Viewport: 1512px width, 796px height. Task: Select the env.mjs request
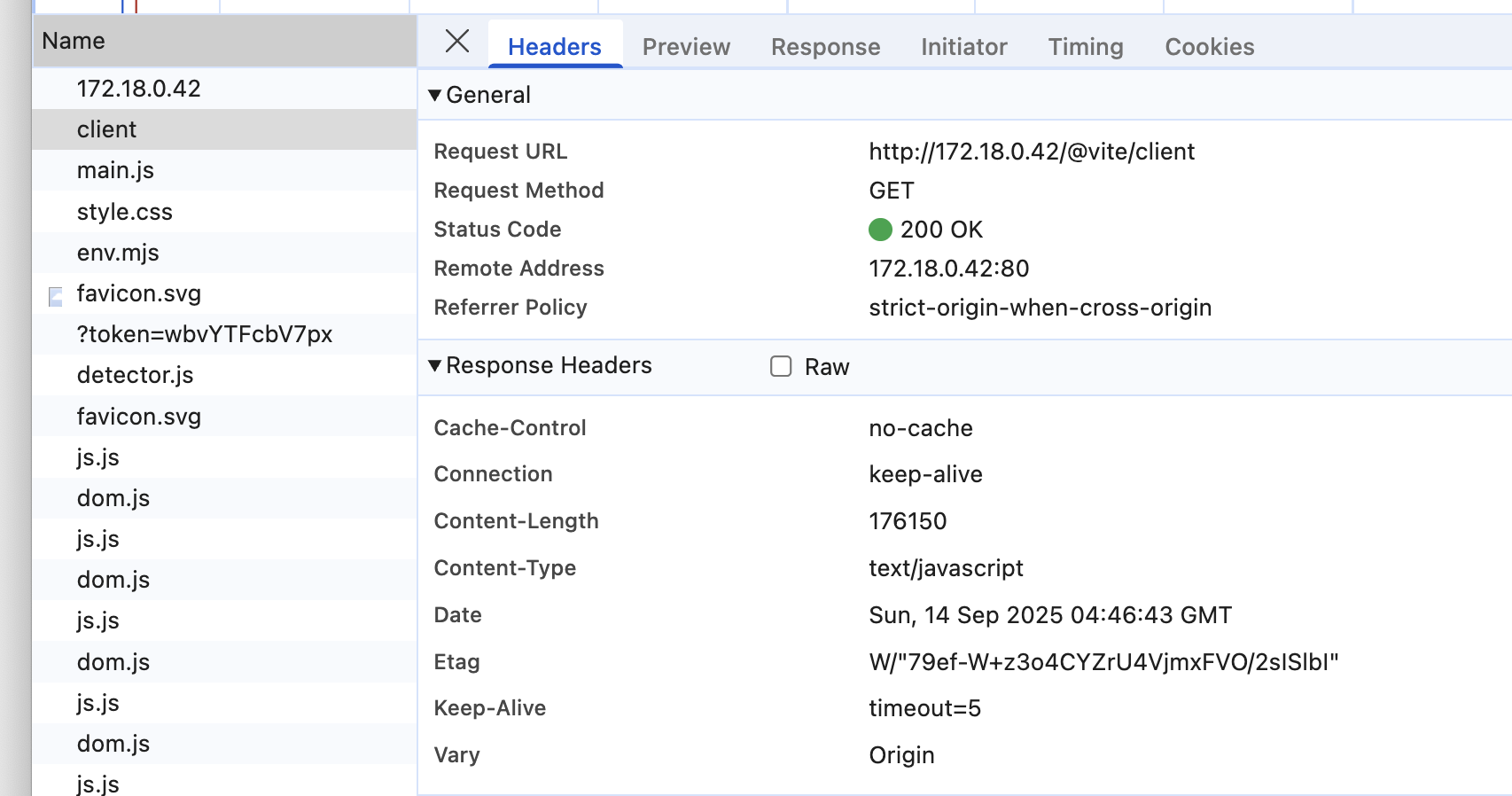118,253
